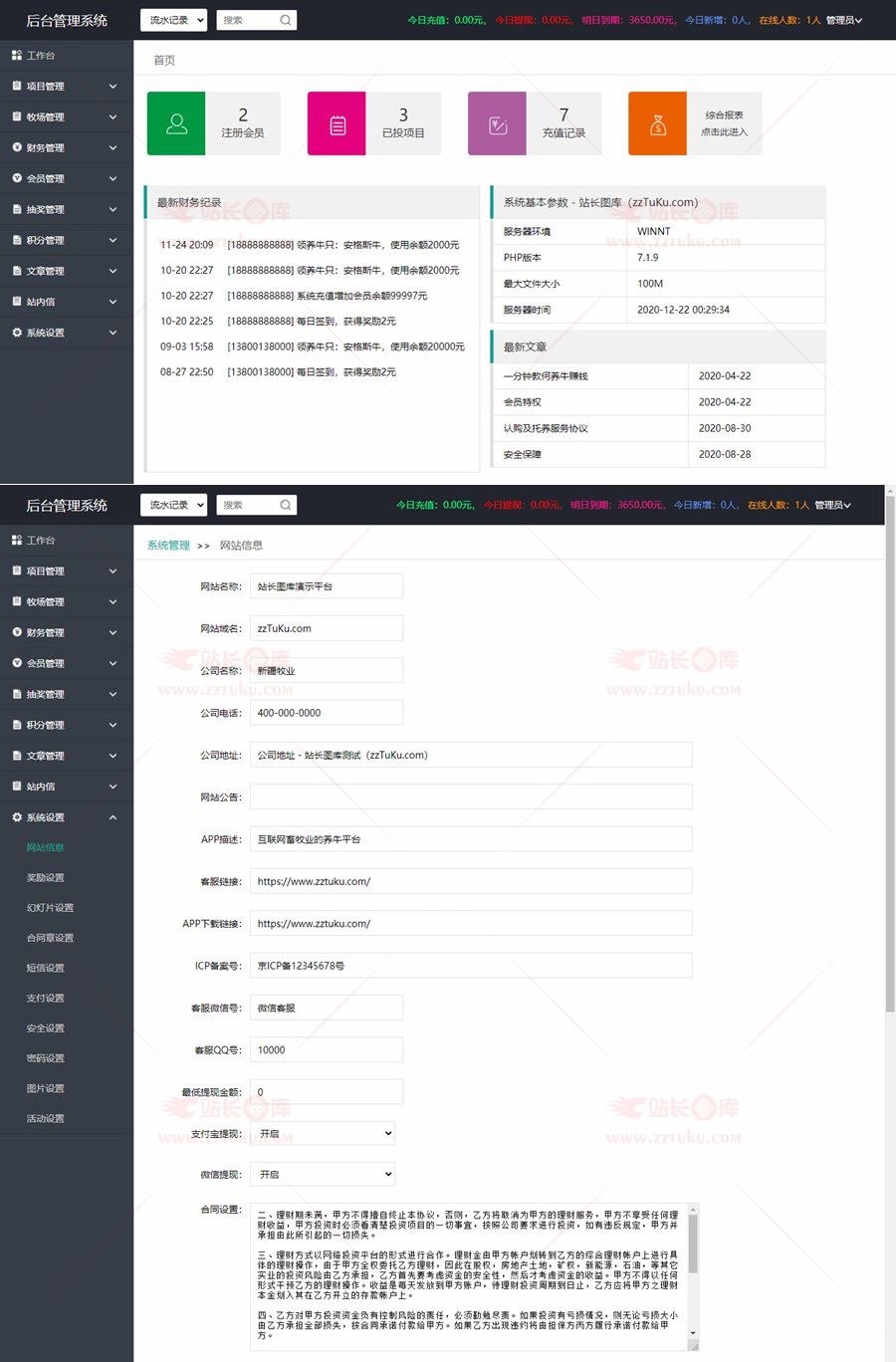Click 抽奖管理 icon in 首页 screen sidebar
896x1362 pixels.
[x=16, y=209]
